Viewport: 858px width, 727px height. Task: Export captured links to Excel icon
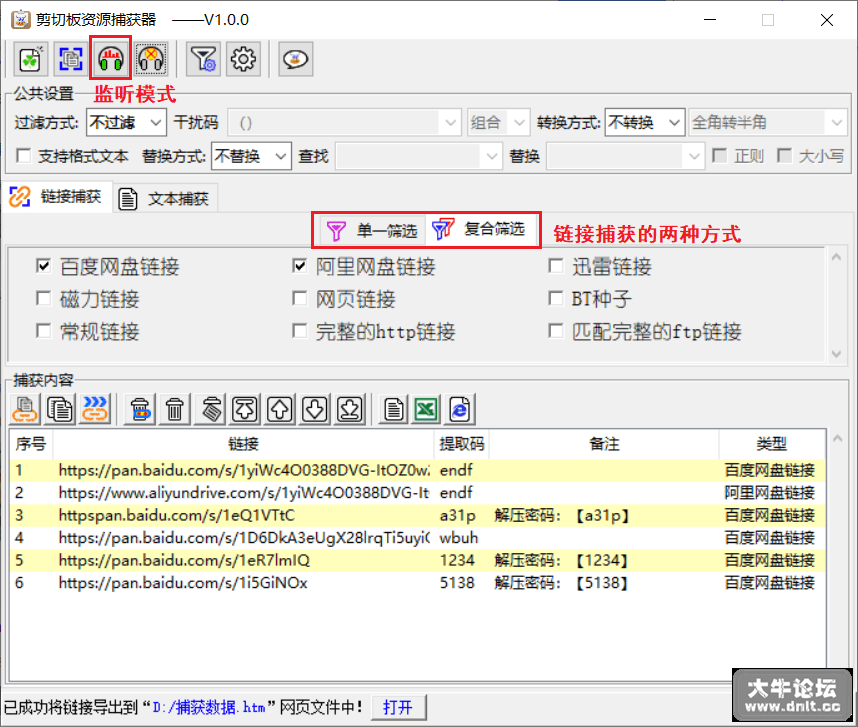point(426,409)
